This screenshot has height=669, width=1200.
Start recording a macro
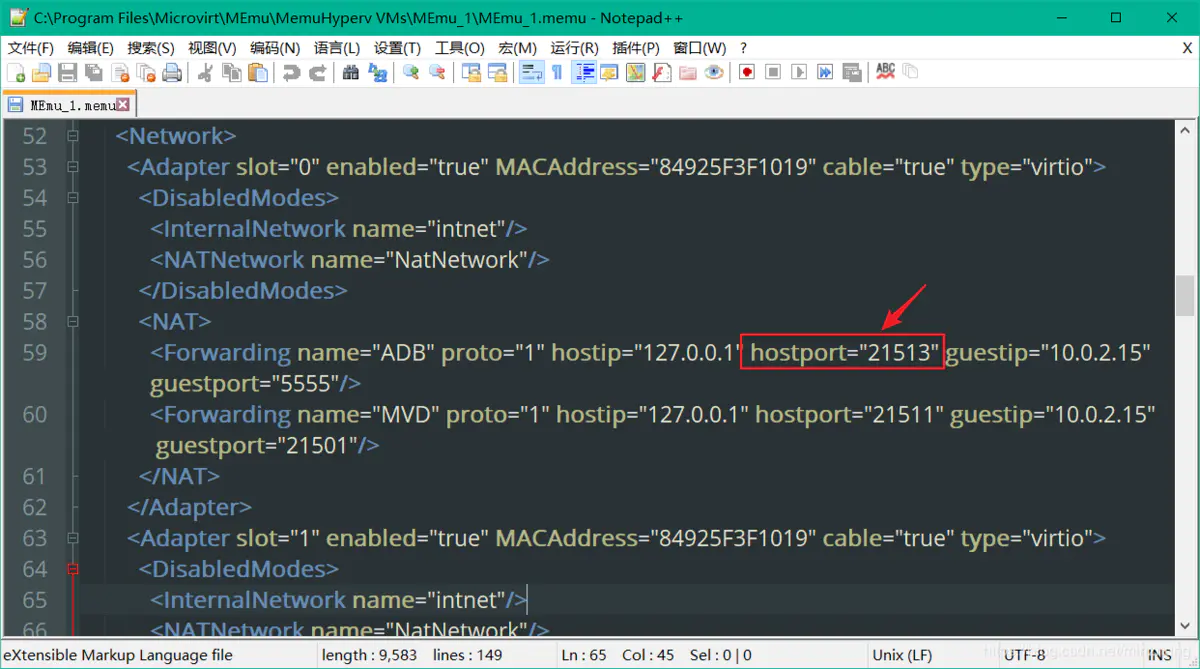click(746, 72)
